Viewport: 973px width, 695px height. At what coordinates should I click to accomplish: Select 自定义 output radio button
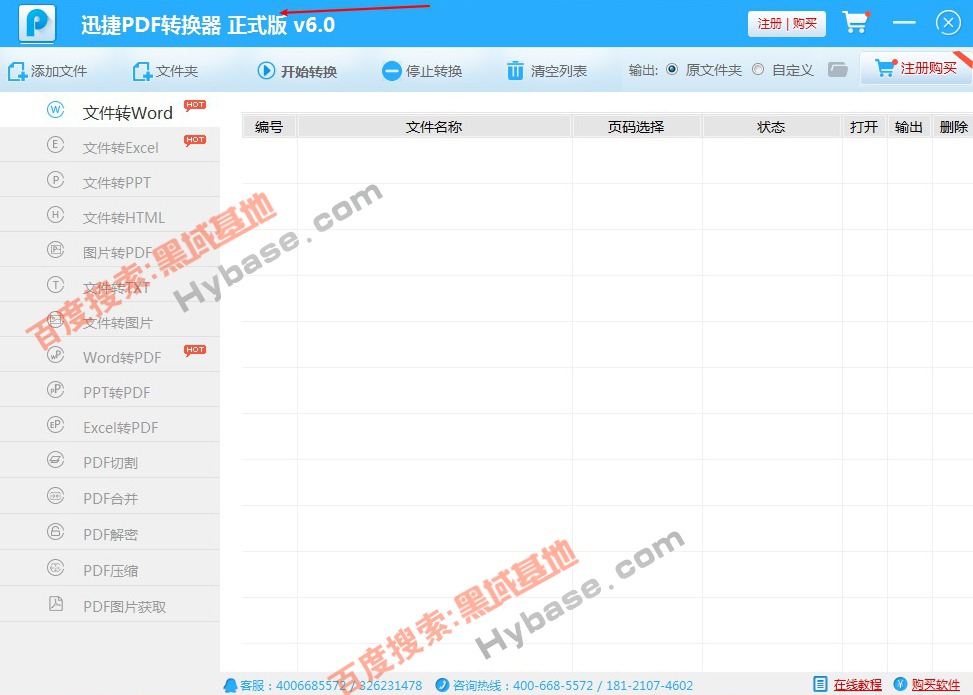coord(758,70)
